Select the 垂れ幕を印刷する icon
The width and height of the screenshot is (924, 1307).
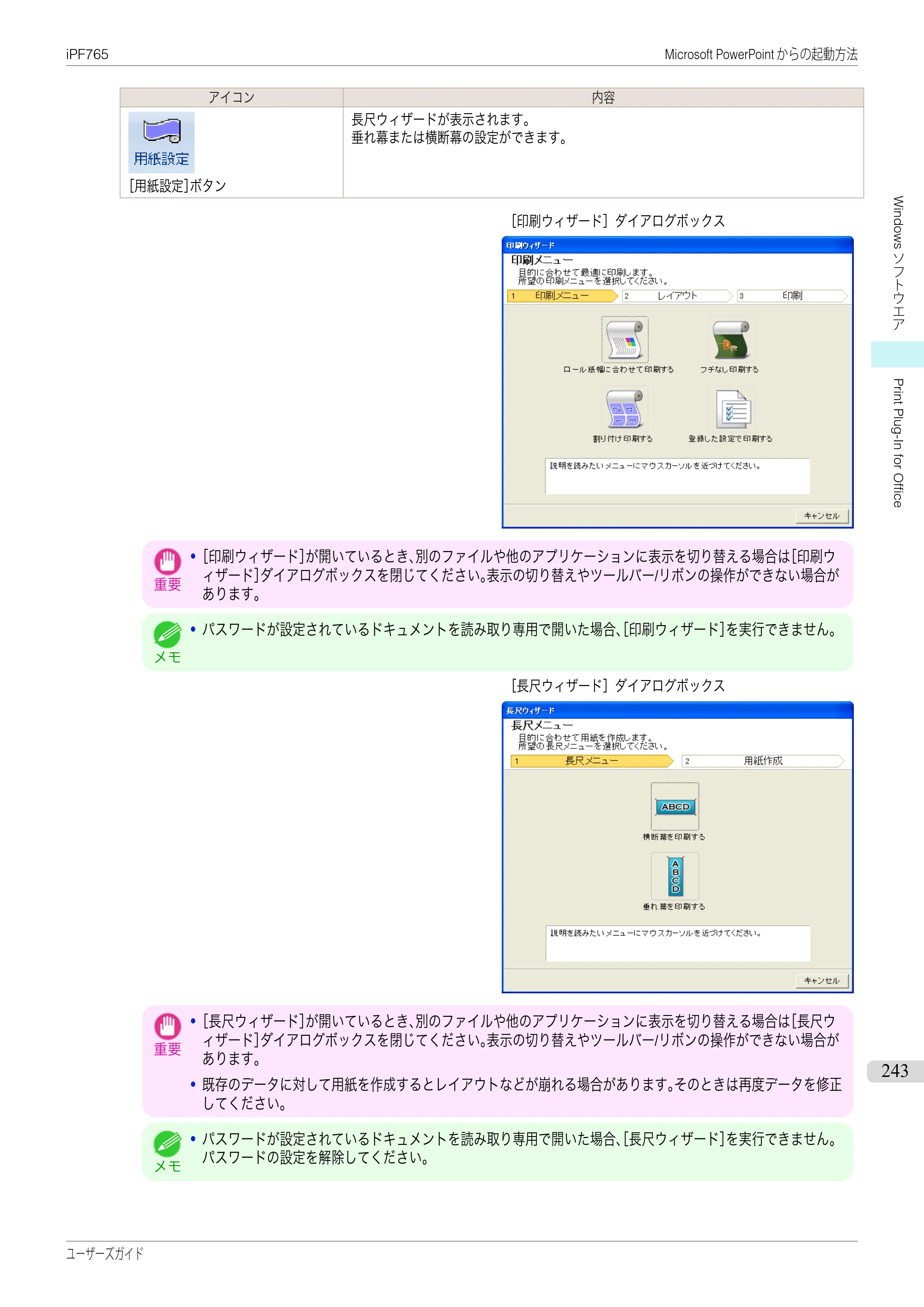click(675, 876)
